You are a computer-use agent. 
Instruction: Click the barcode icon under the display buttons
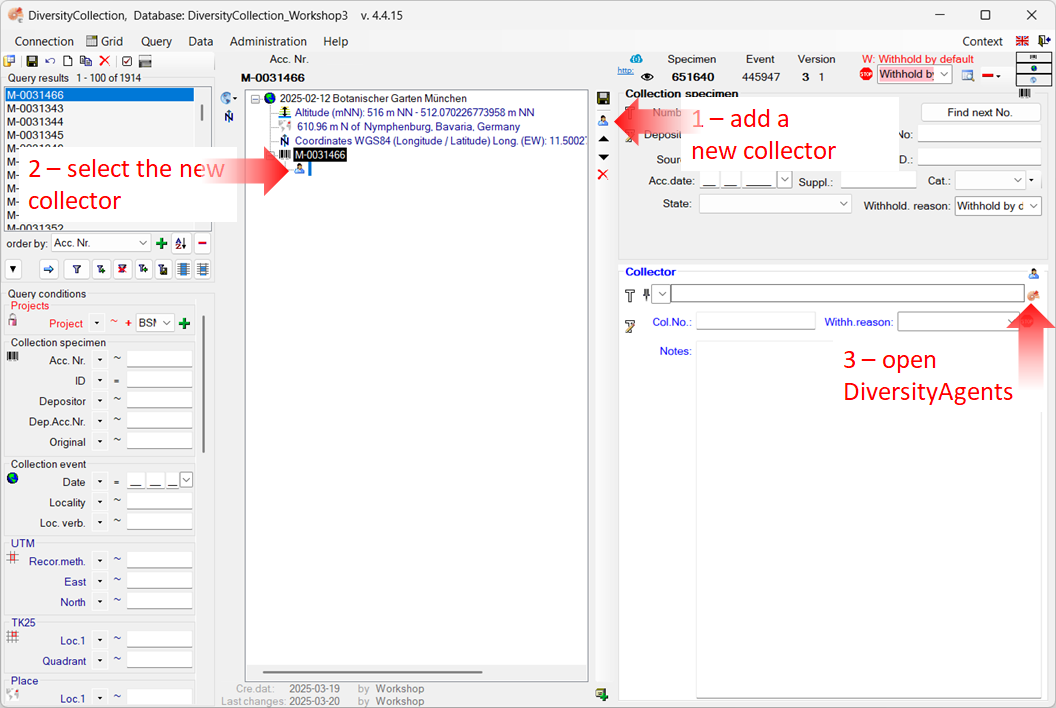coord(1025,93)
